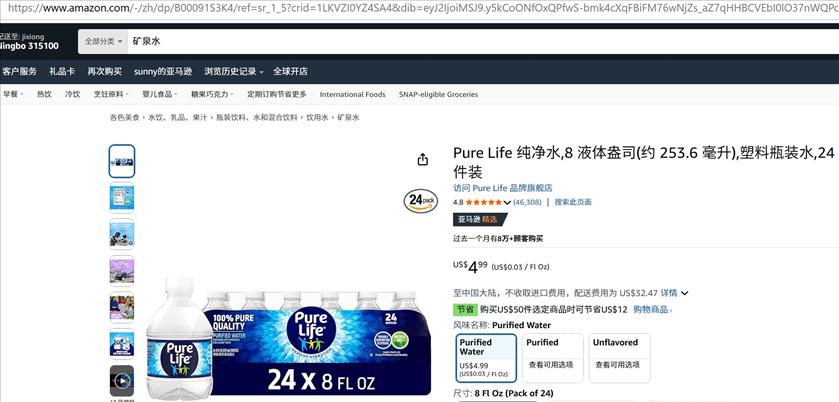This screenshot has height=402, width=839.
Task: Open 全球开店 in navigation bar
Action: point(291,71)
